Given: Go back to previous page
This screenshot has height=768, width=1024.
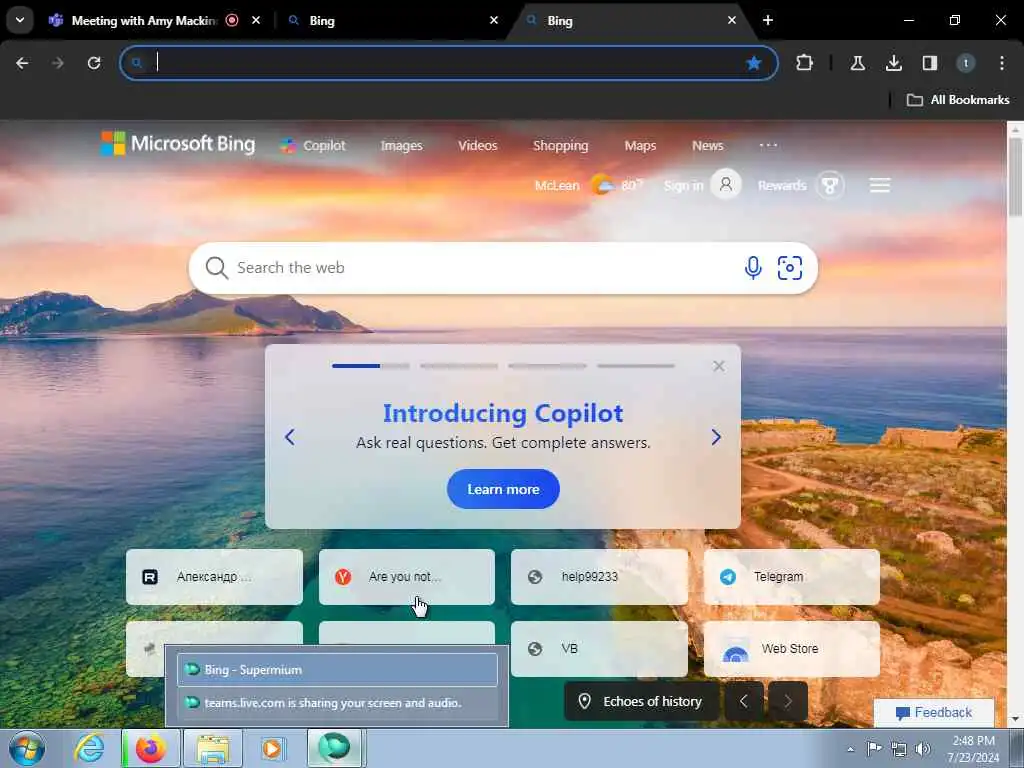Looking at the screenshot, I should pos(22,63).
